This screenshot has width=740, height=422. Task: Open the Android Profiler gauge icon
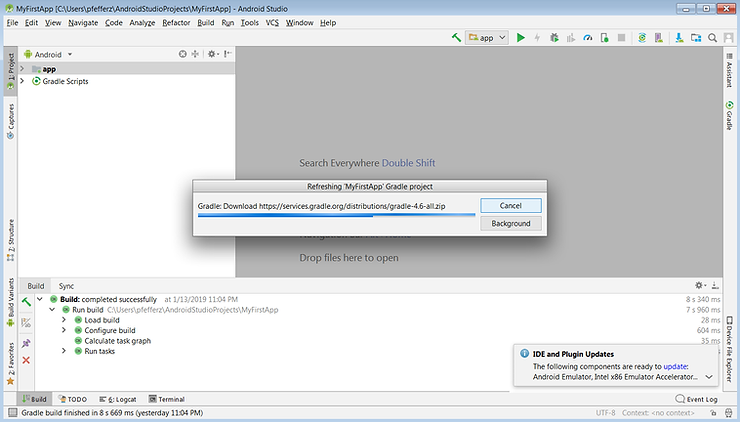588,38
